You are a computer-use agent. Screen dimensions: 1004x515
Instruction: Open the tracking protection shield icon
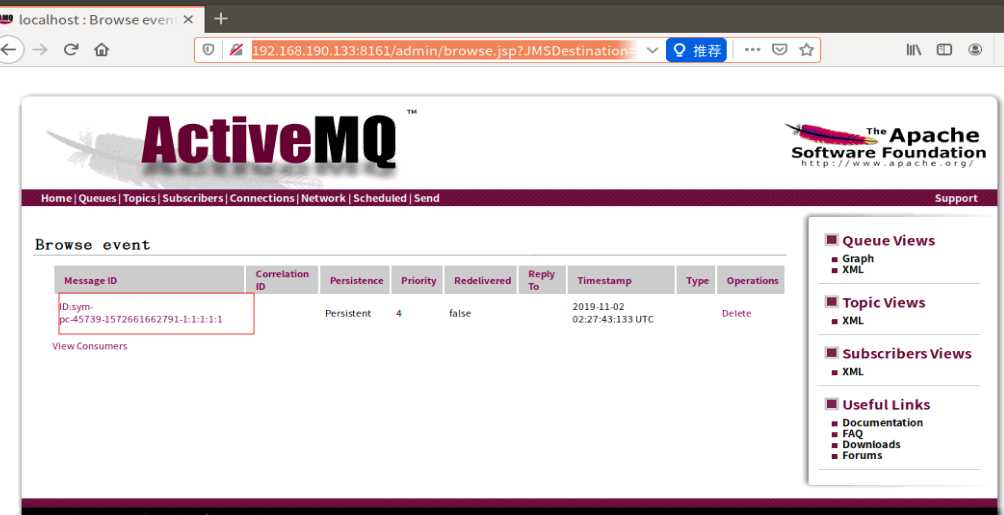[x=208, y=49]
